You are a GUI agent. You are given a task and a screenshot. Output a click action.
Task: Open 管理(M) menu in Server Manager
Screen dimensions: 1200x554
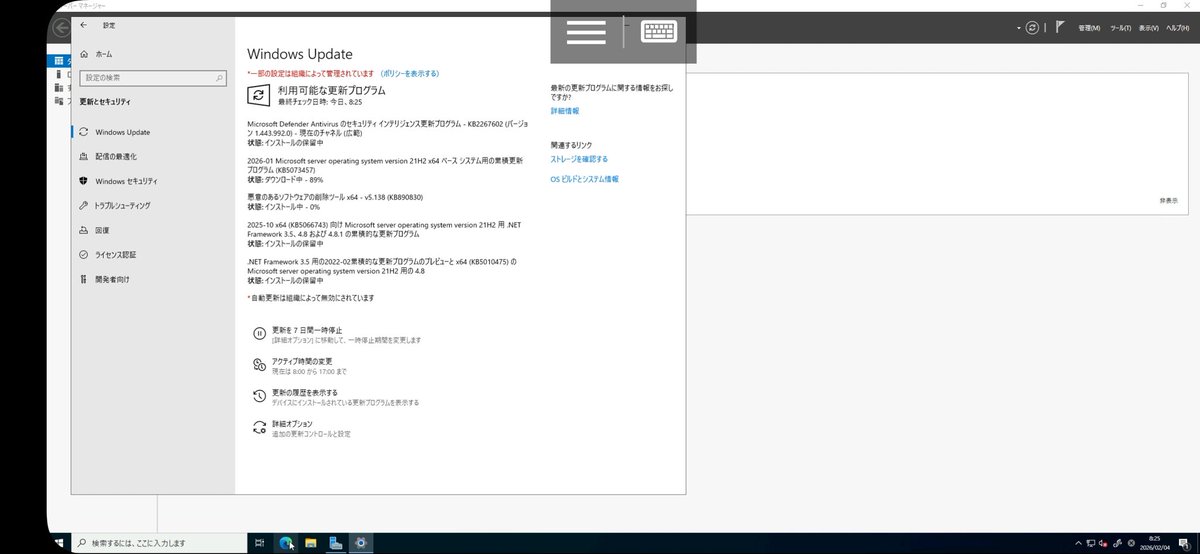coord(1089,28)
